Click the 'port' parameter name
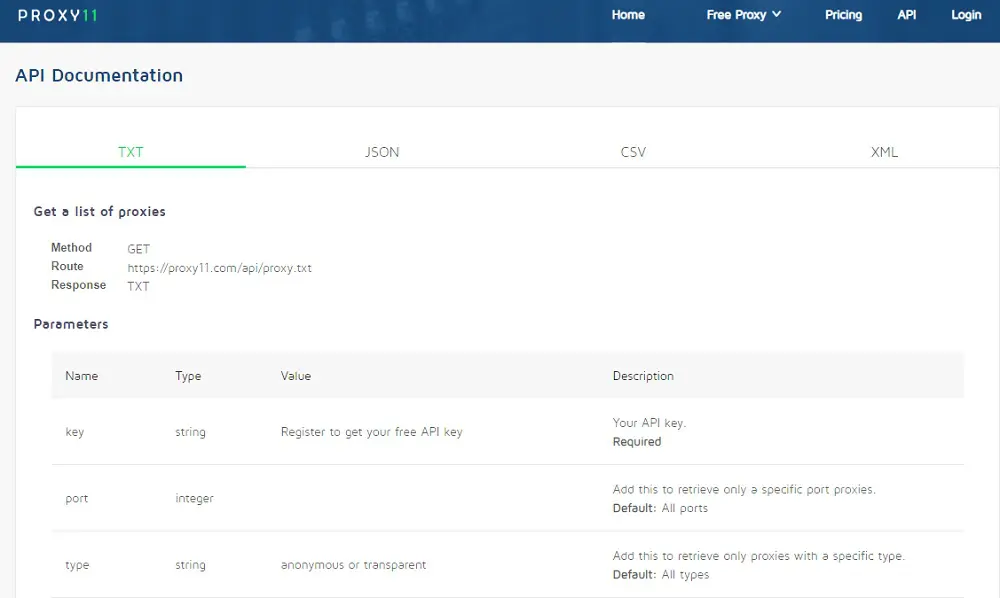The height and width of the screenshot is (598, 1000). 77,499
